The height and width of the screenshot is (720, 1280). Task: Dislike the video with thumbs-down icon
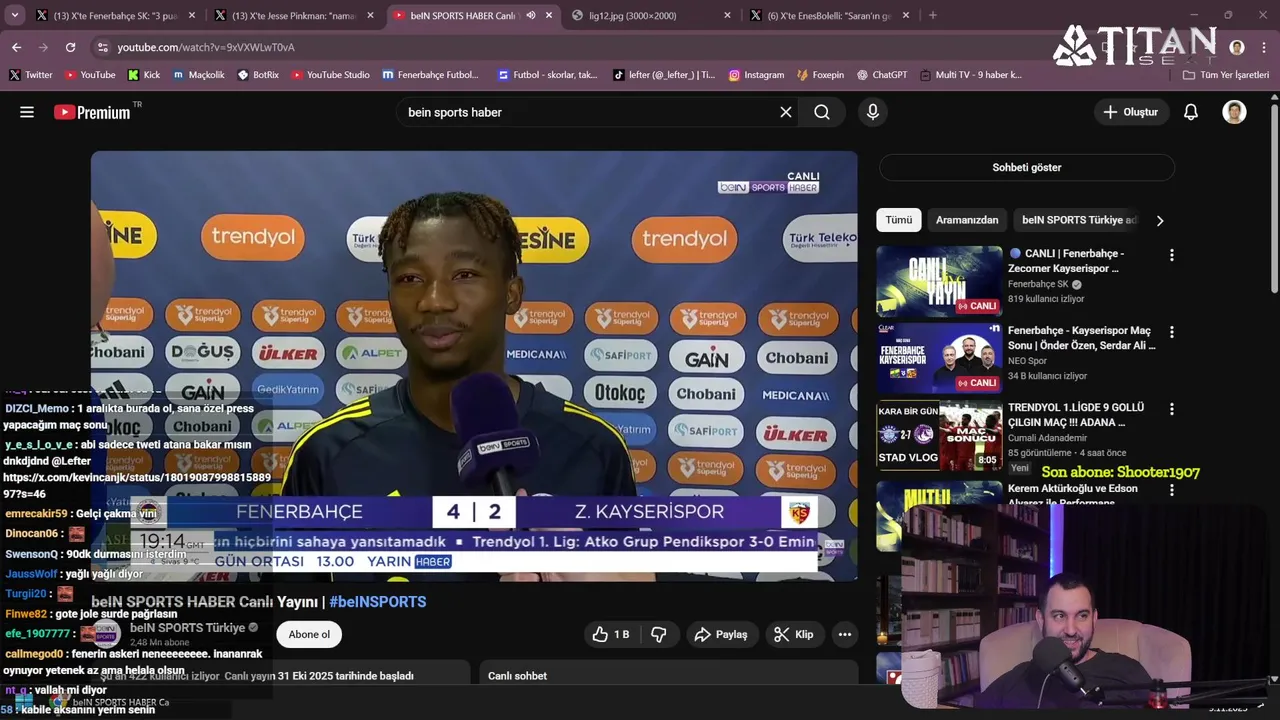pyautogui.click(x=658, y=634)
